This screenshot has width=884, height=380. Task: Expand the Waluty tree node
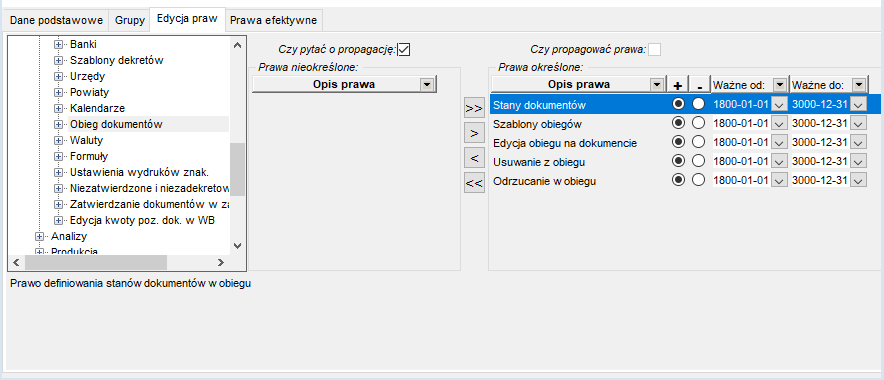tap(58, 140)
